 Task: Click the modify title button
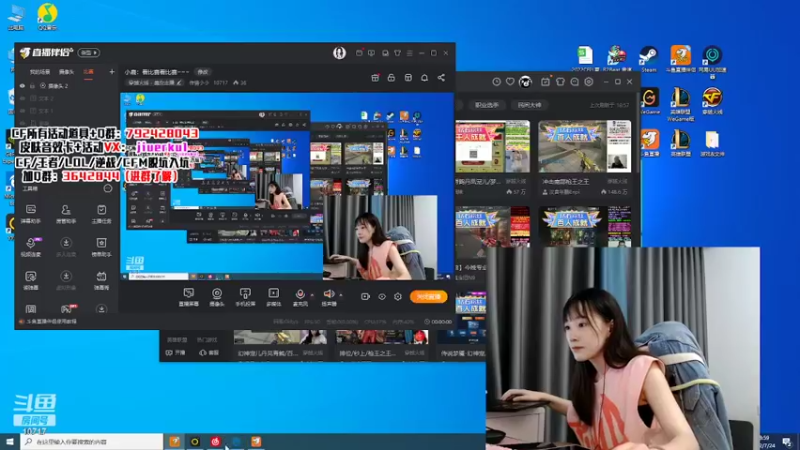[203, 72]
